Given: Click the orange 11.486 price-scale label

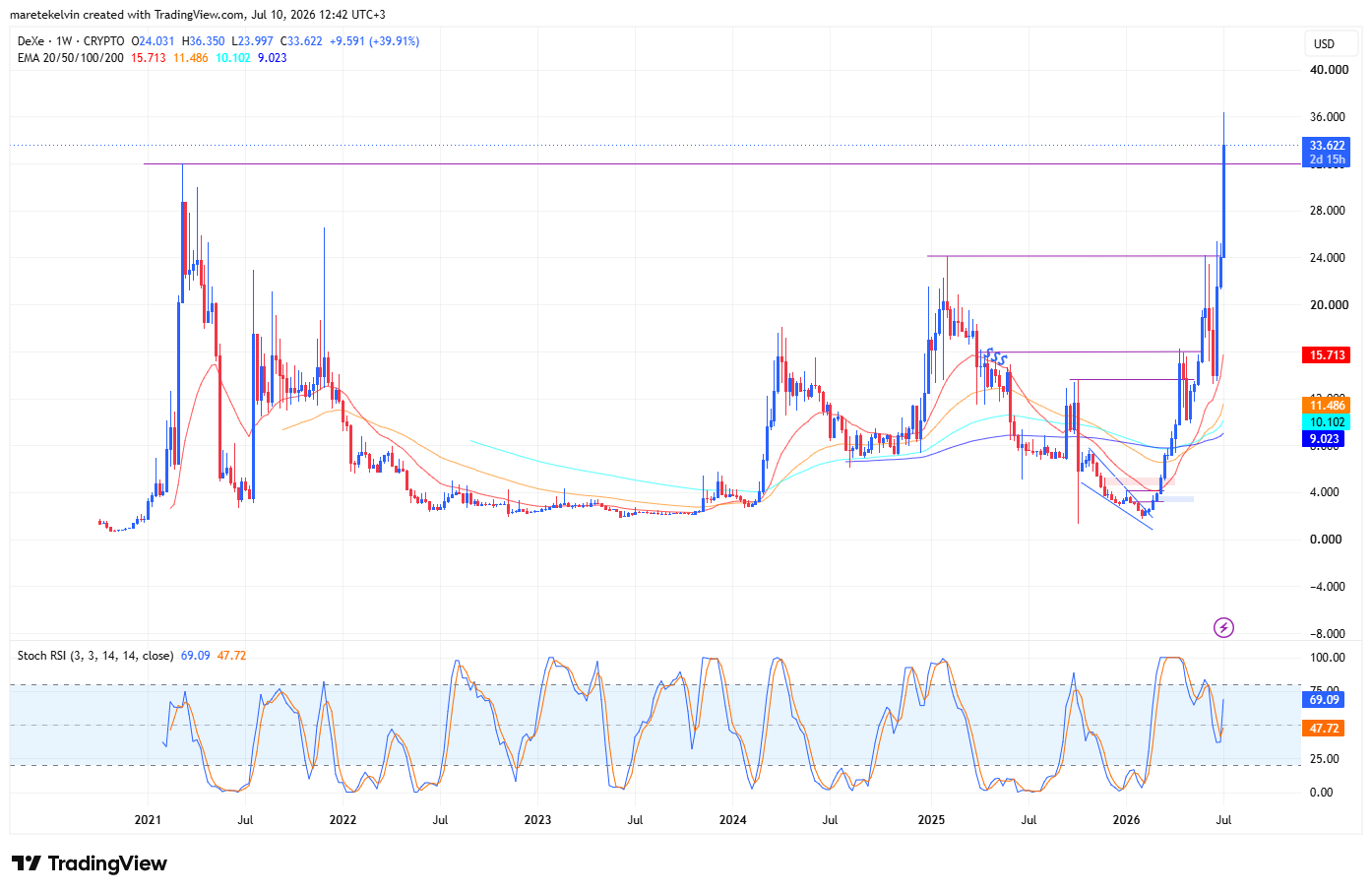Looking at the screenshot, I should (x=1326, y=406).
